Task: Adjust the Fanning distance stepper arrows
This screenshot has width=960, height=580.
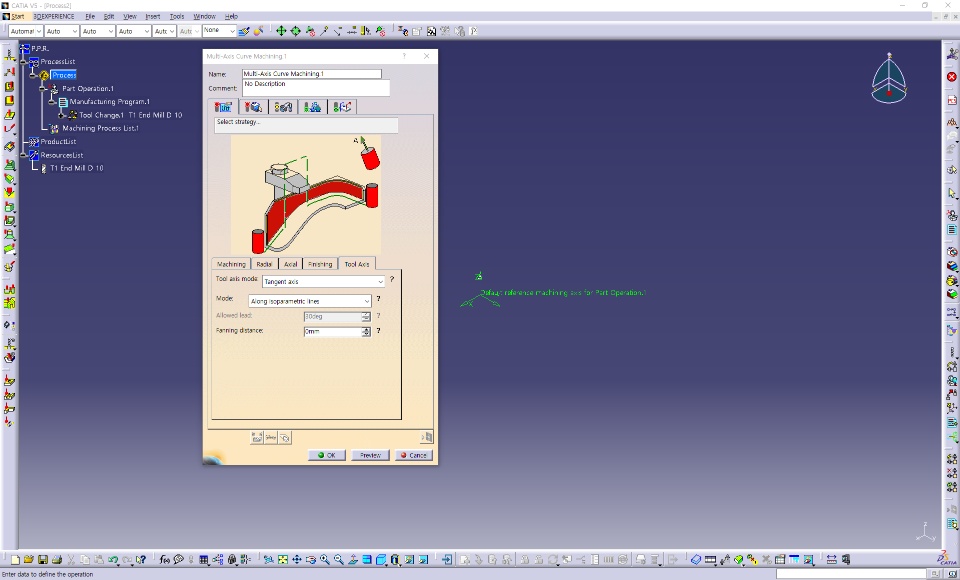Action: click(x=366, y=331)
